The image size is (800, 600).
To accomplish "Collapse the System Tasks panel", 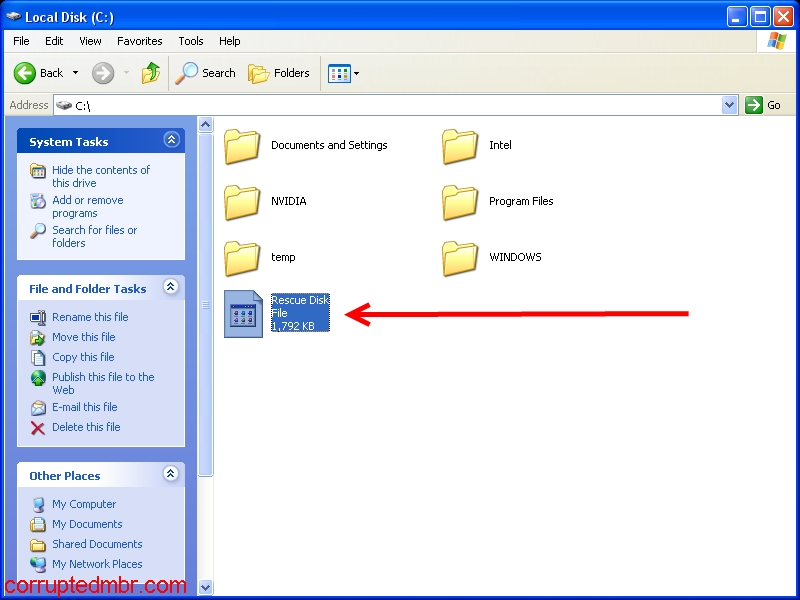I will click(171, 141).
